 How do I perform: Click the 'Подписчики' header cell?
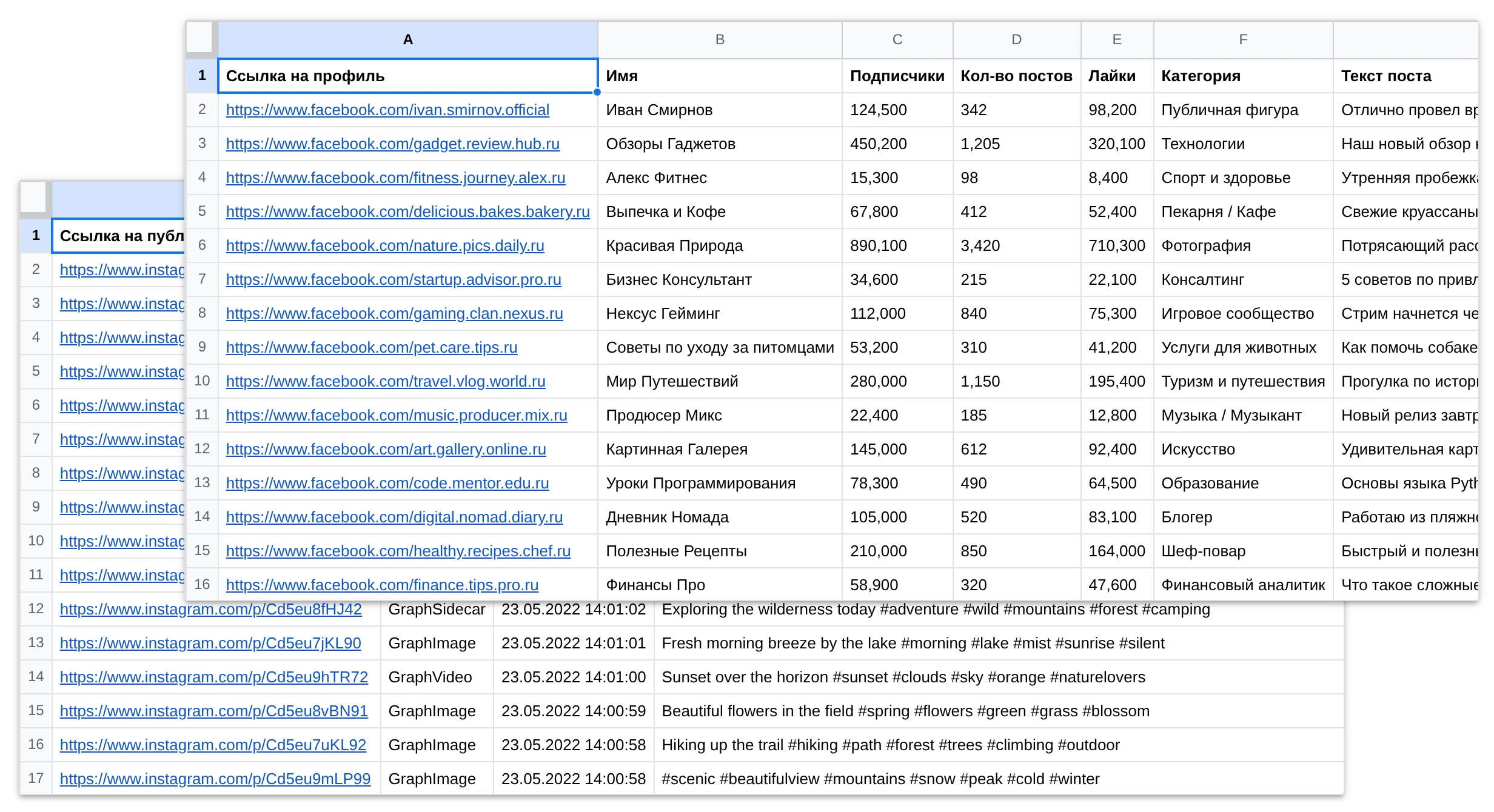[x=897, y=76]
